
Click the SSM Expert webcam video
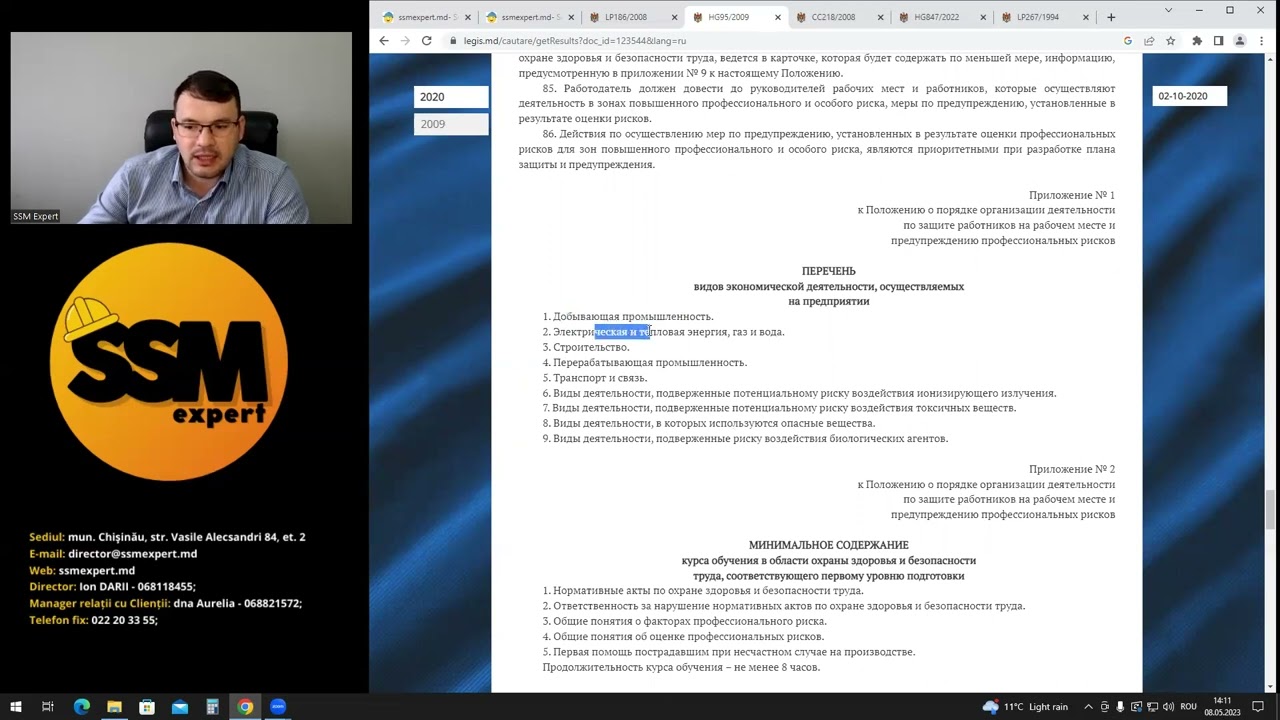click(x=181, y=128)
